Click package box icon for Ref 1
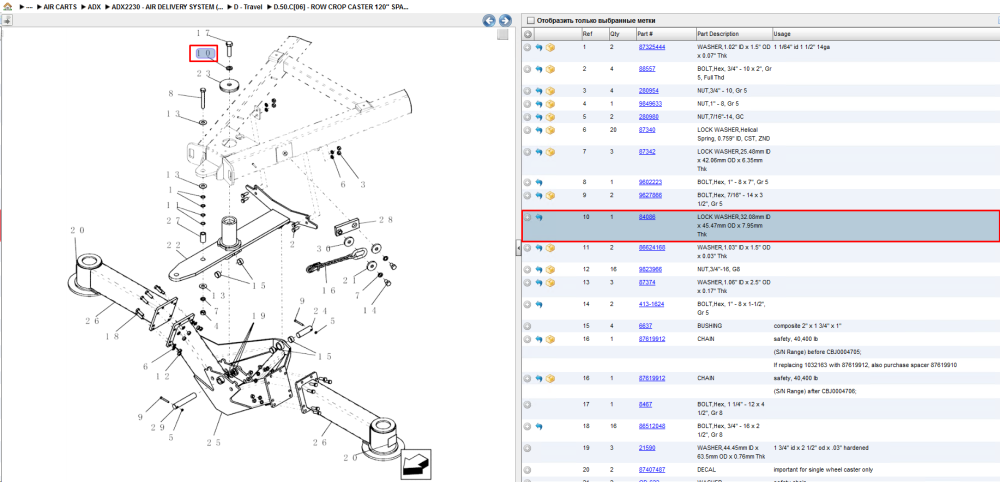The height and width of the screenshot is (482, 1000). [550, 47]
